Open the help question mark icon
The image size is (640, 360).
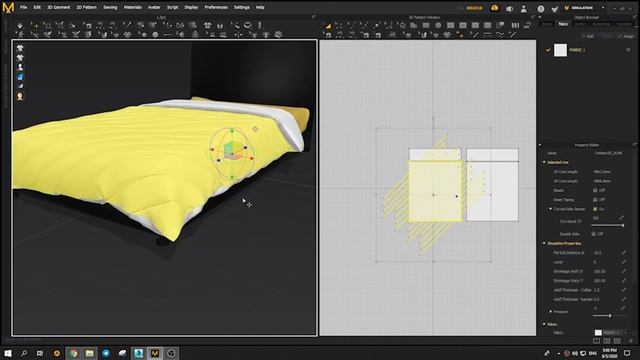pos(541,8)
